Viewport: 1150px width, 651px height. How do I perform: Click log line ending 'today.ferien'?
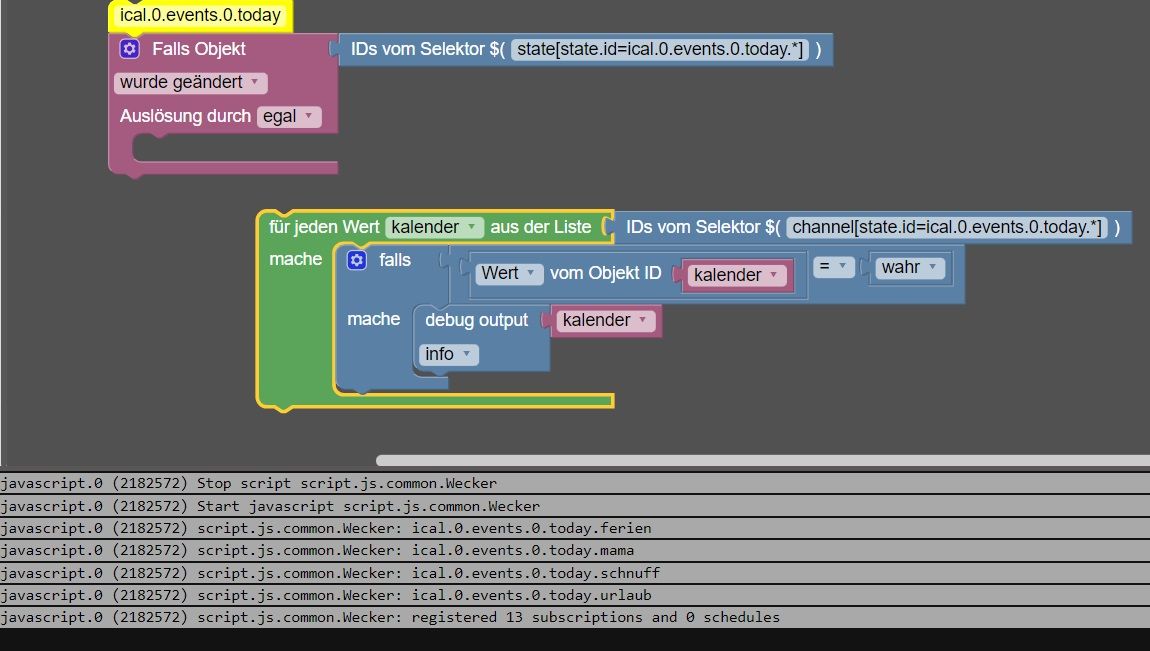click(x=575, y=528)
